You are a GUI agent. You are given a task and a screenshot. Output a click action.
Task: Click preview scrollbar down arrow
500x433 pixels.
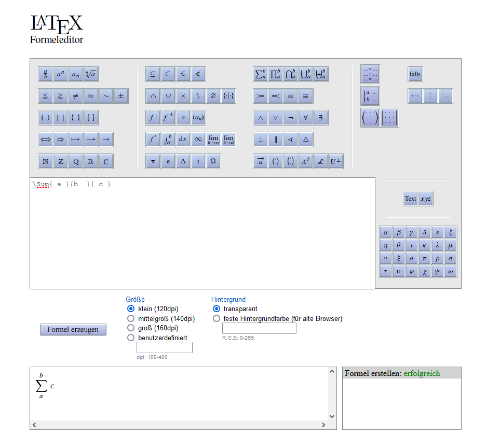pyautogui.click(x=332, y=416)
